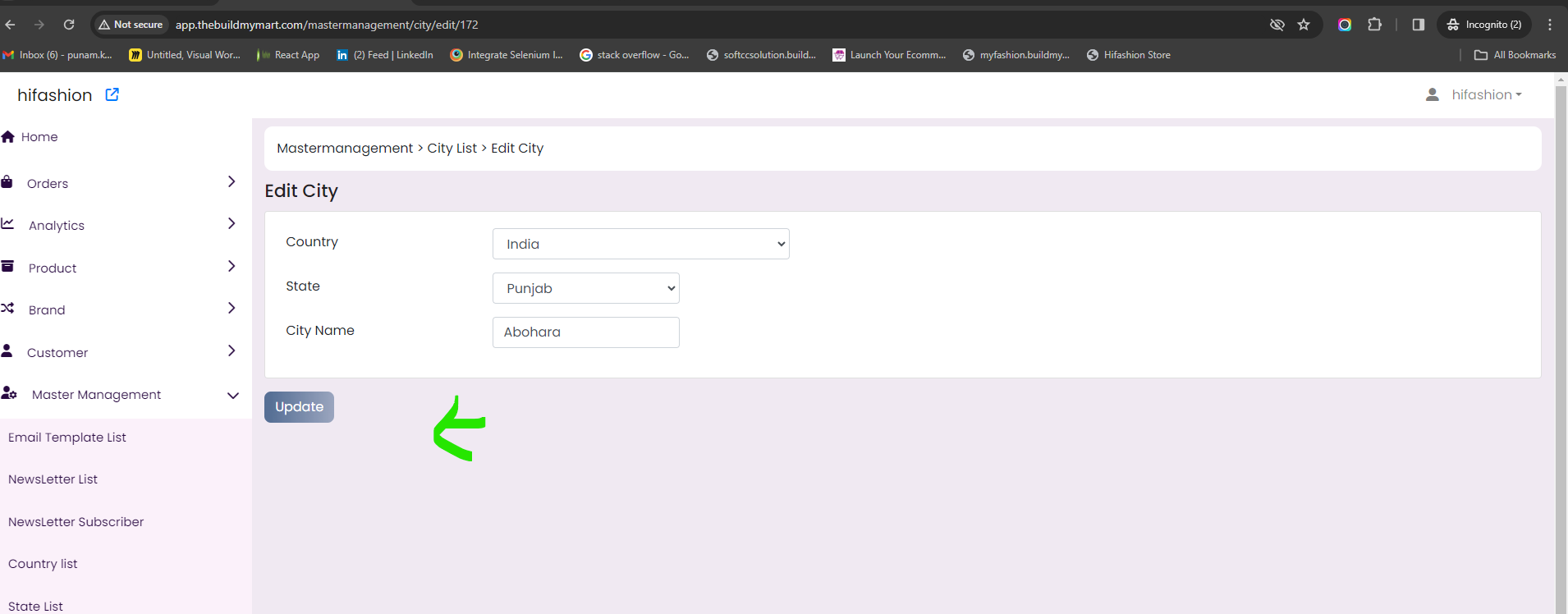Open the Country dropdown showing India

(641, 244)
